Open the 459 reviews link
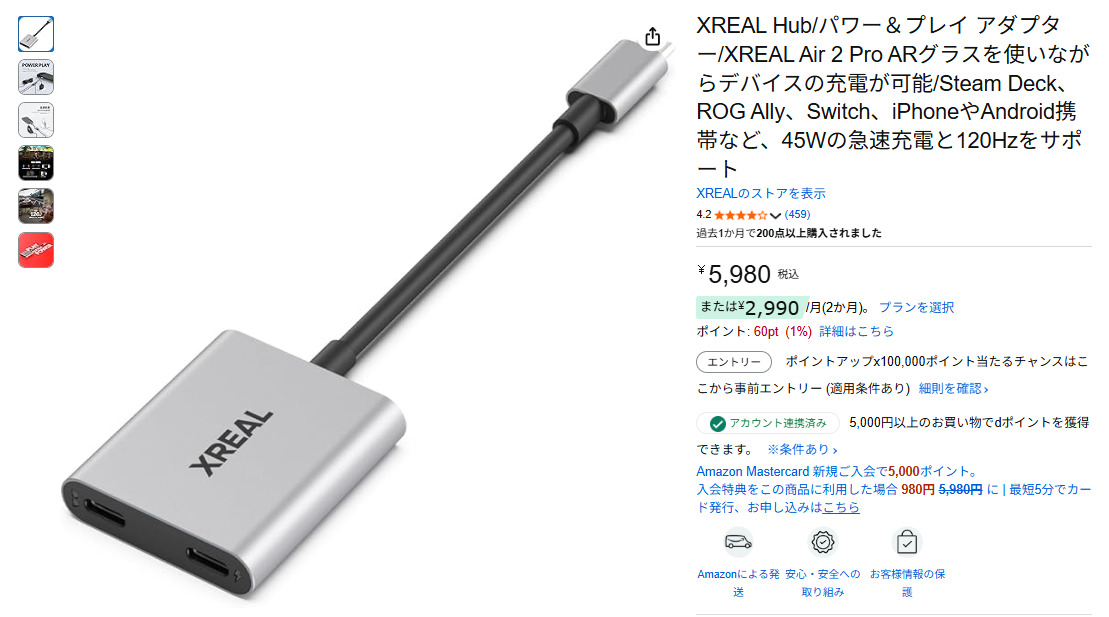The image size is (1109, 617). [797, 214]
